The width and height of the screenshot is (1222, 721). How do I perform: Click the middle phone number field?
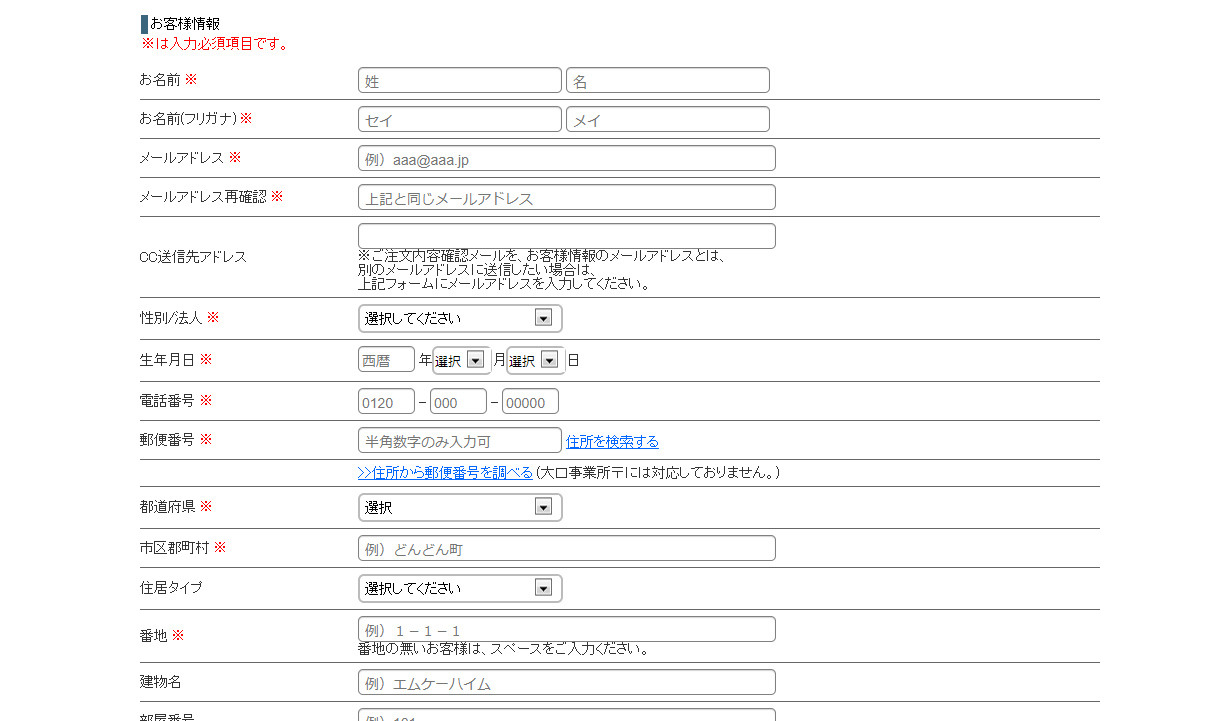(x=458, y=402)
